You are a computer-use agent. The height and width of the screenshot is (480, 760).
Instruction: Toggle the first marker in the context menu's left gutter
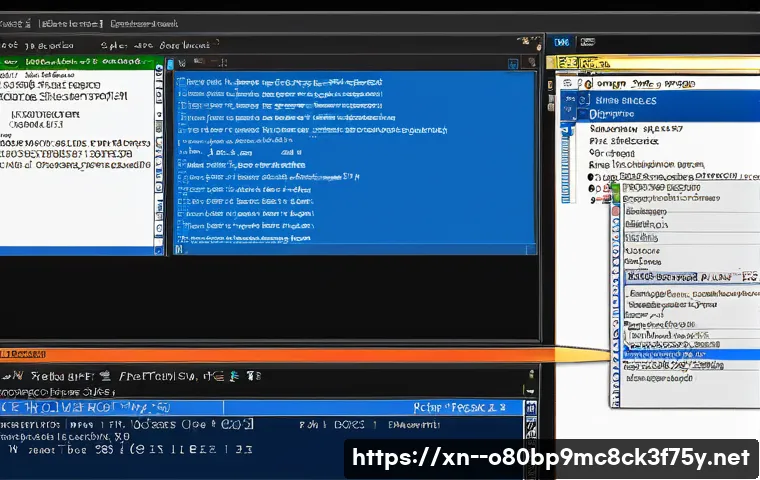pyautogui.click(x=617, y=211)
